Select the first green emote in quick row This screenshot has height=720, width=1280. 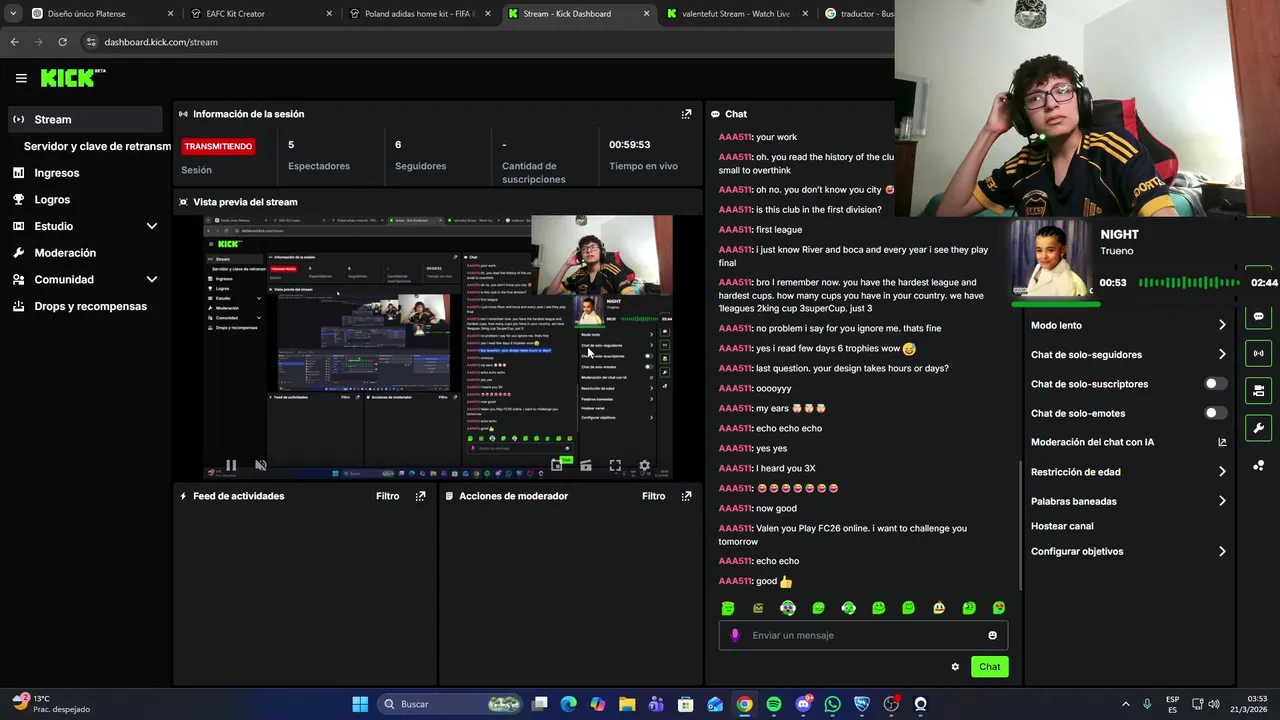[x=728, y=608]
